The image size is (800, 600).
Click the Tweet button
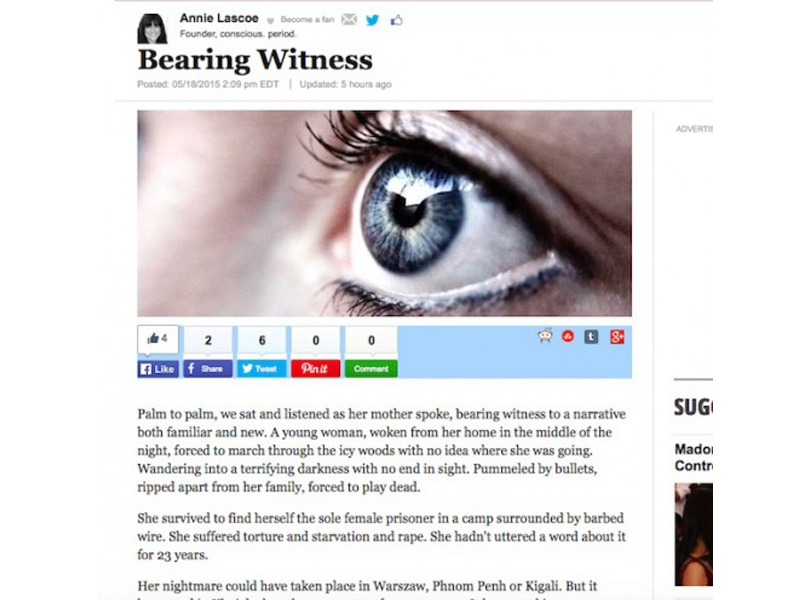(x=262, y=368)
